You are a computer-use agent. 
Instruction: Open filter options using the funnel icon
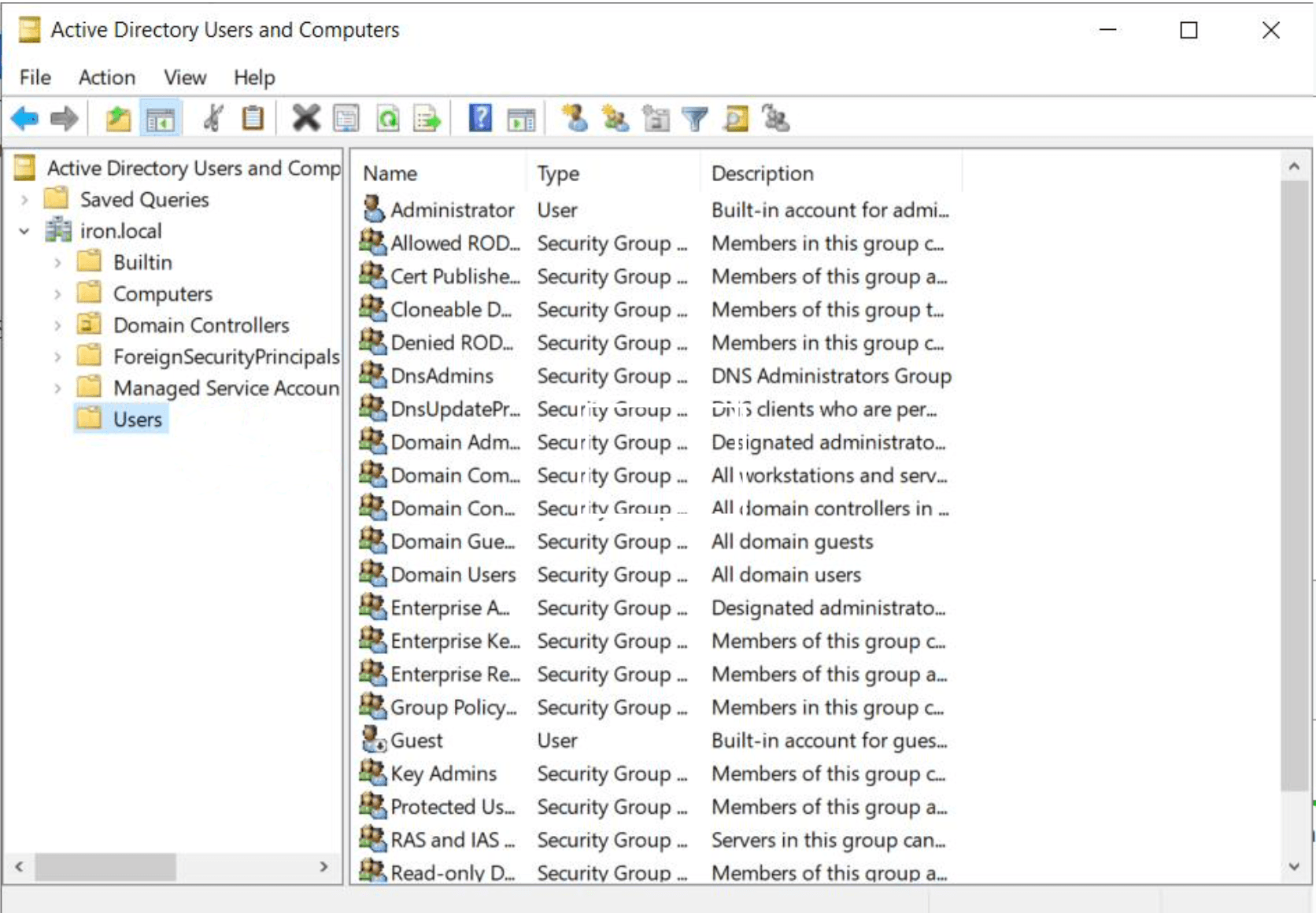[x=695, y=119]
